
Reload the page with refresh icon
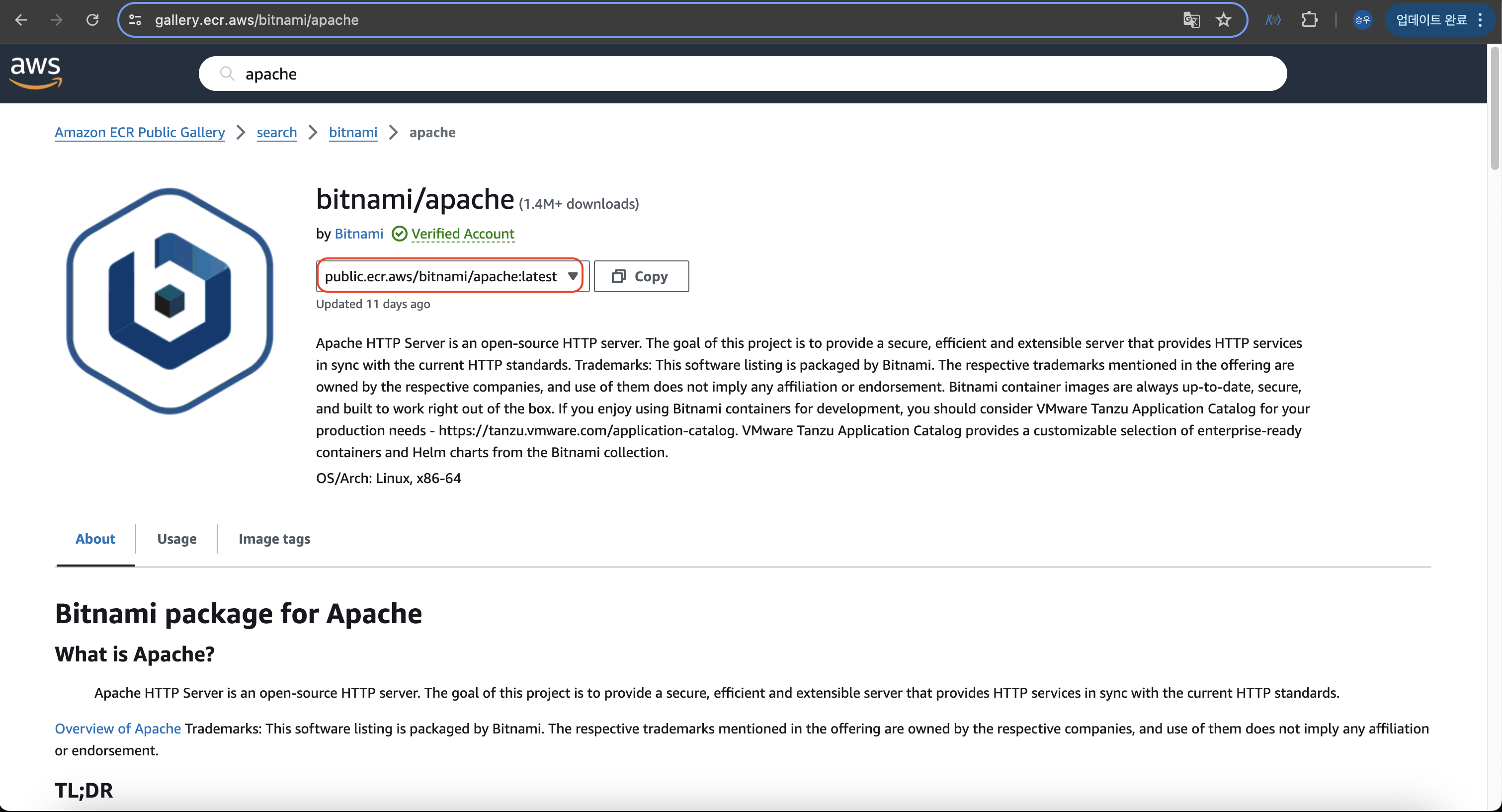pyautogui.click(x=92, y=20)
